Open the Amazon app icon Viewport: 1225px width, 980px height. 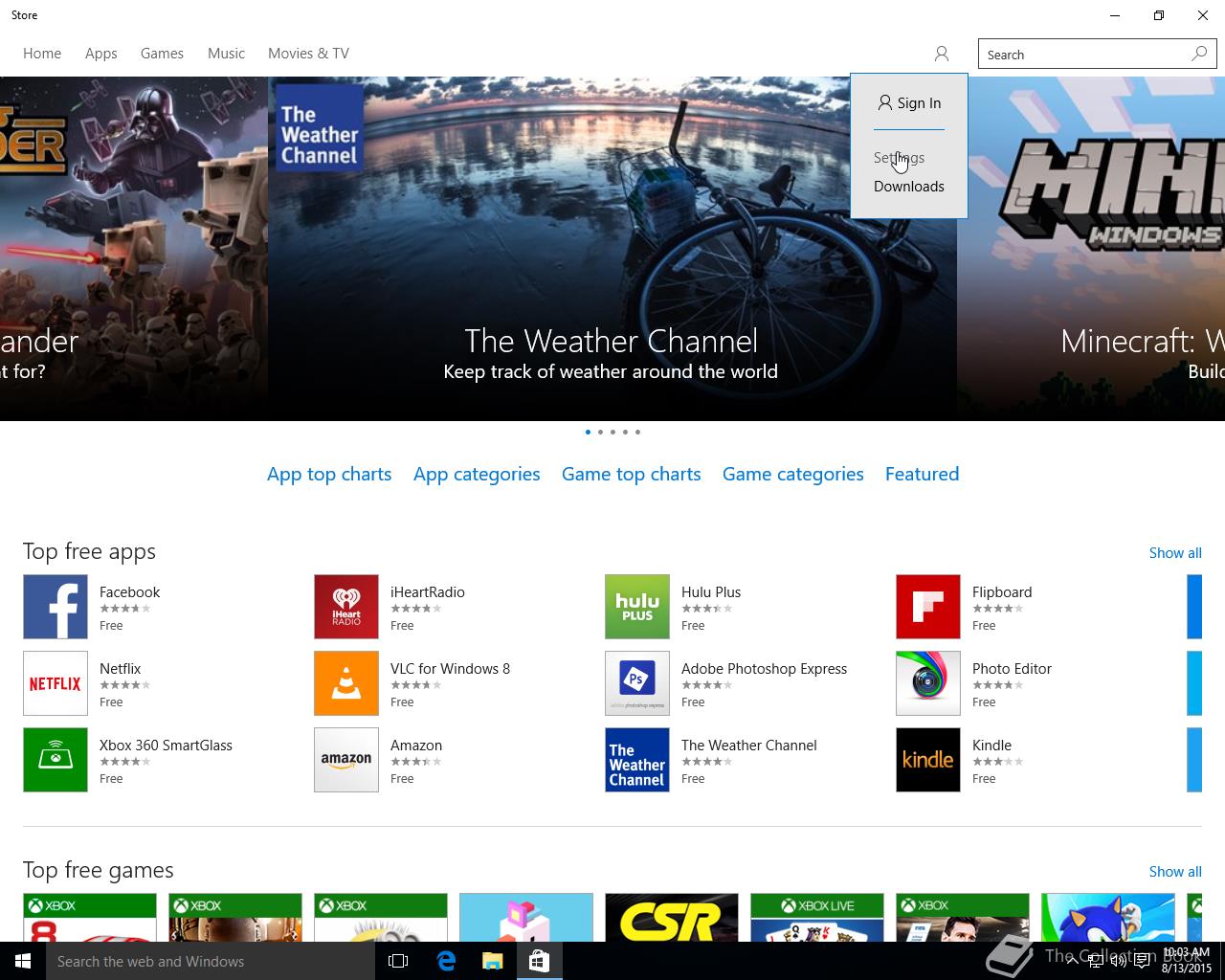click(x=346, y=760)
